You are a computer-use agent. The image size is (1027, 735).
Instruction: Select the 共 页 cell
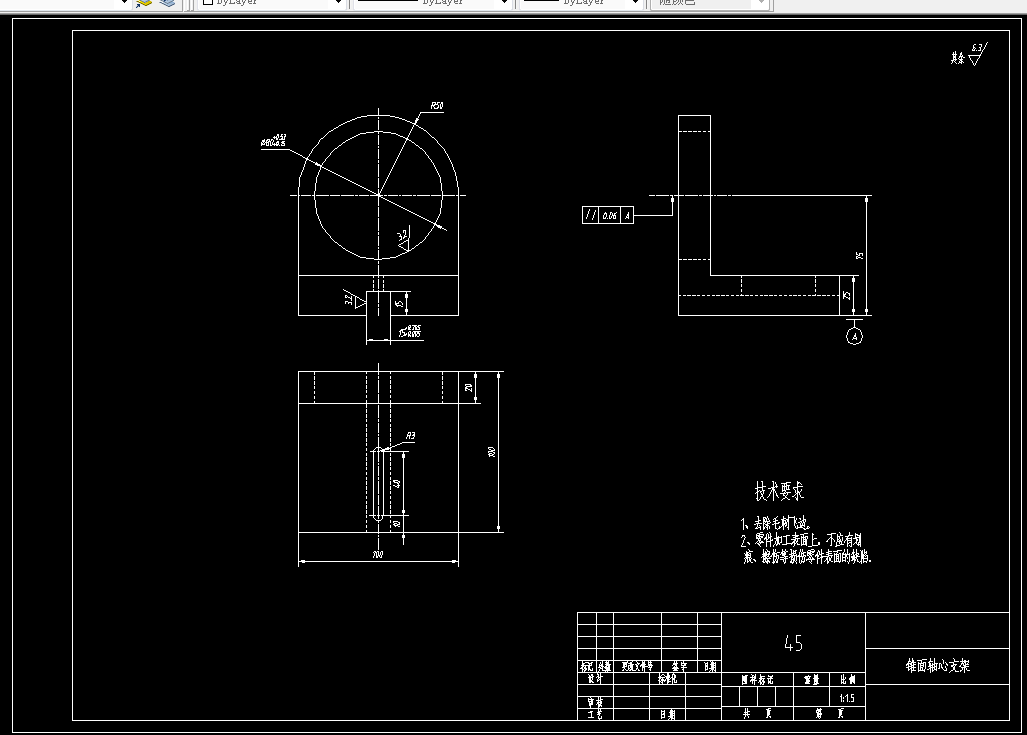757,713
